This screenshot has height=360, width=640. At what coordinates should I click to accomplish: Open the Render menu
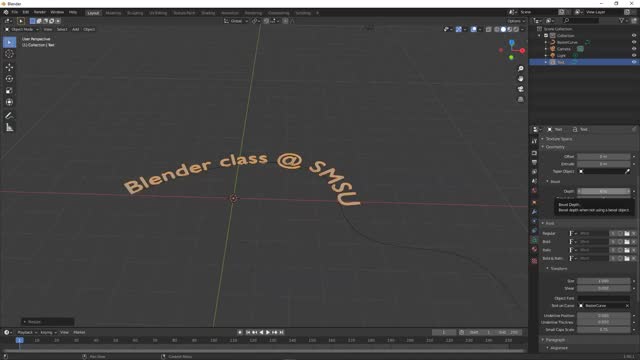pyautogui.click(x=40, y=12)
